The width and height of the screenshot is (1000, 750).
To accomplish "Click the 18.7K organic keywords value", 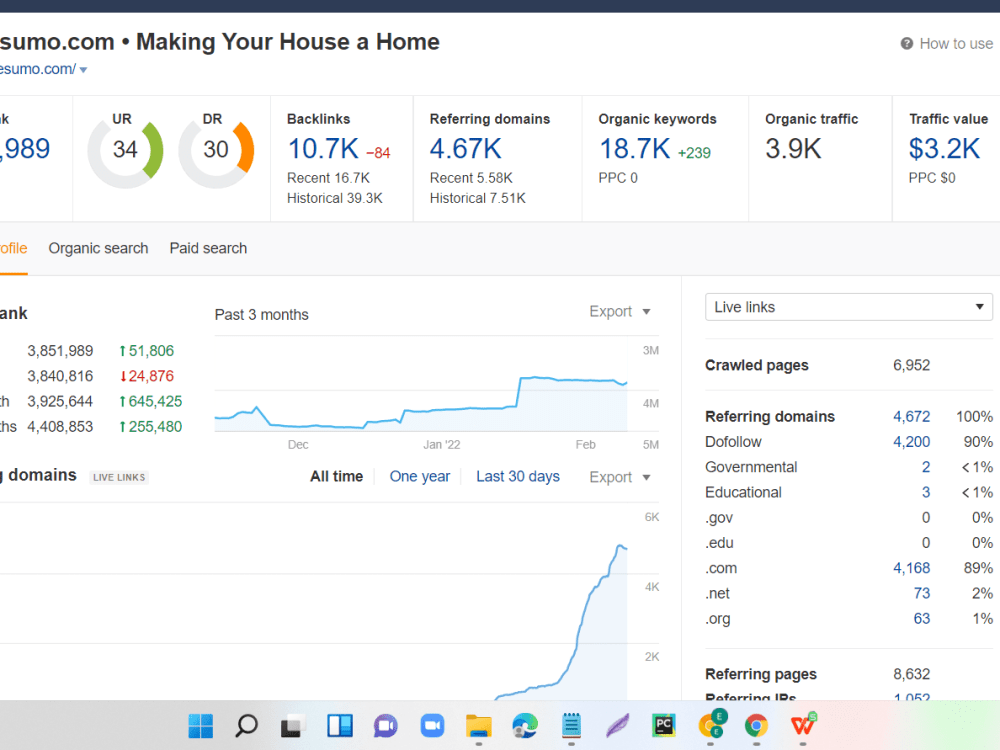I will coord(635,149).
